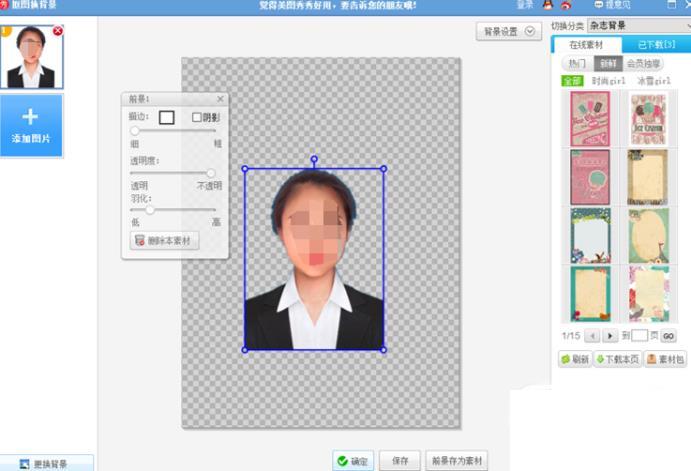
Task: Click the portrait image on the canvas
Action: [314, 260]
